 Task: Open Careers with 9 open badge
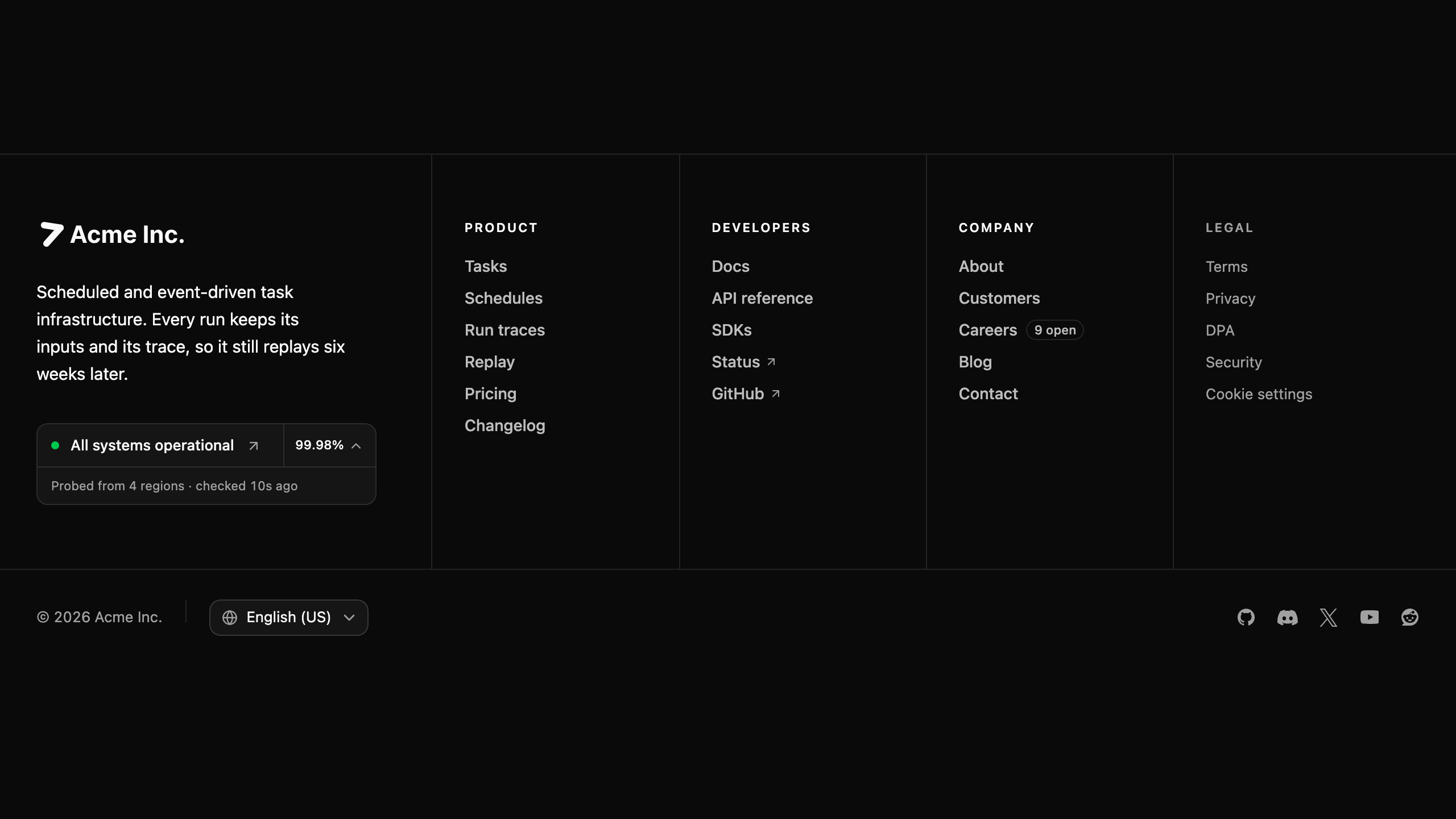click(x=988, y=330)
